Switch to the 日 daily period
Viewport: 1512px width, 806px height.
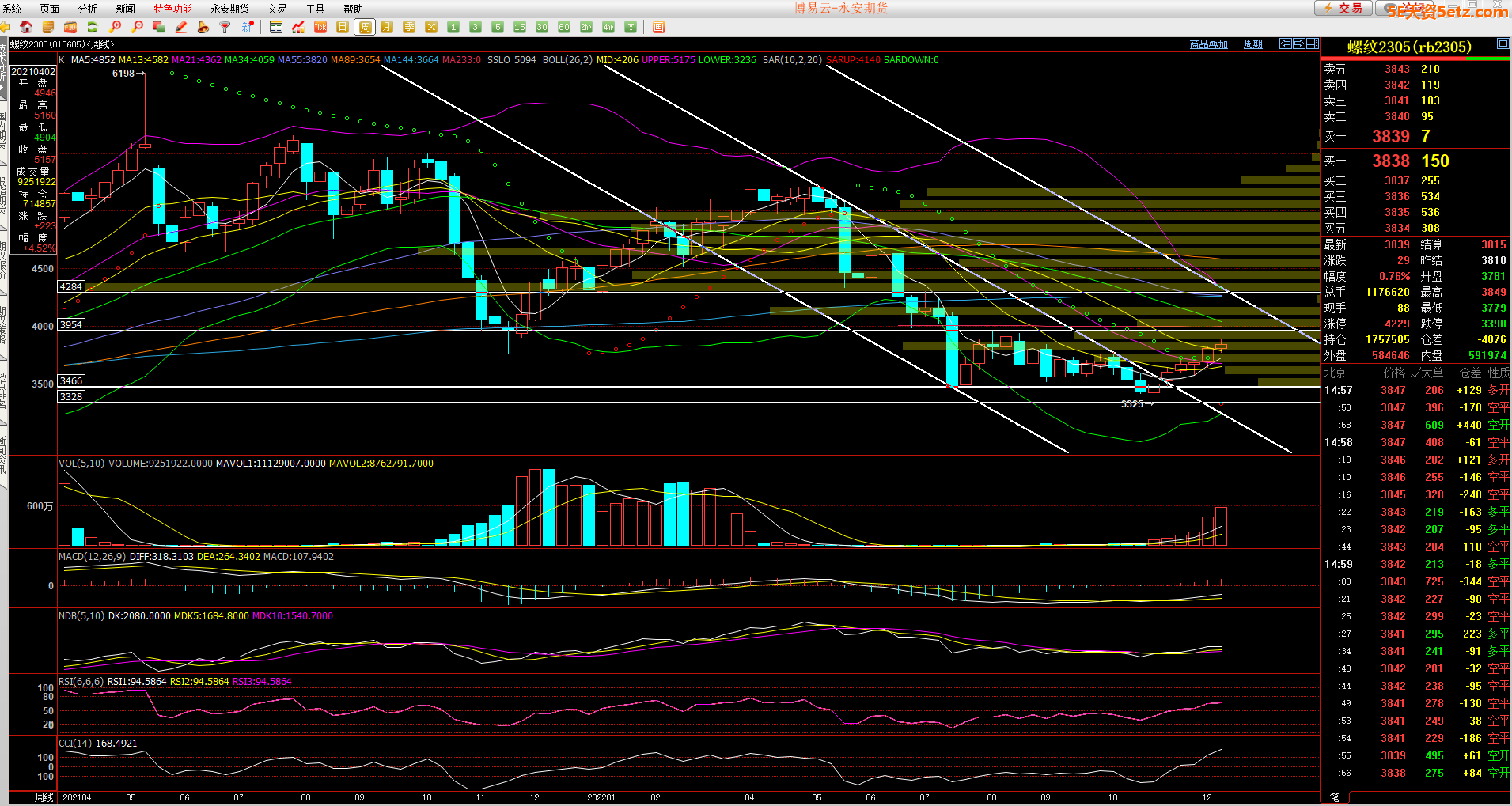pyautogui.click(x=343, y=27)
